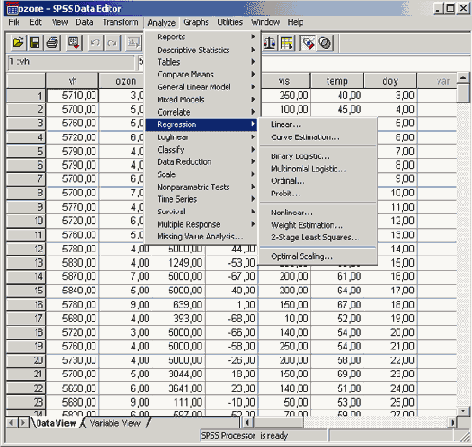The image size is (472, 447).
Task: Choose Weight Estimation... in the Regression submenu
Action: [318, 225]
